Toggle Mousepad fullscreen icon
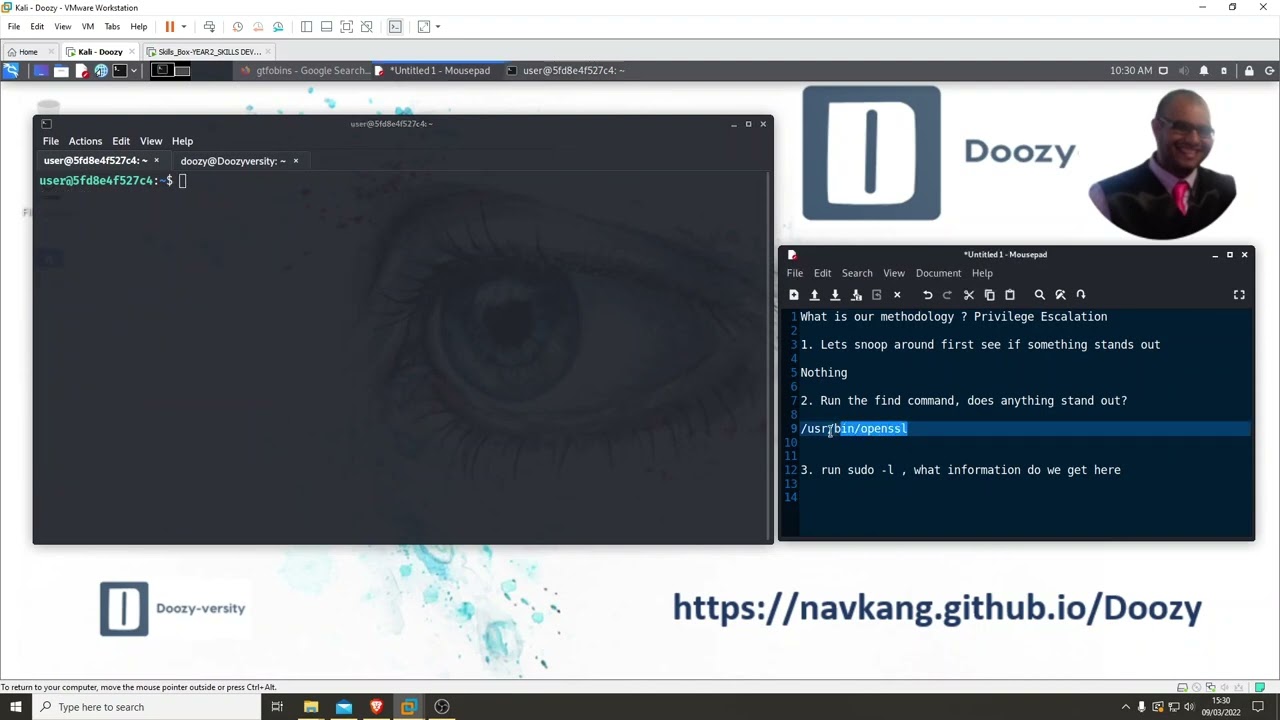1280x720 pixels. (1239, 295)
